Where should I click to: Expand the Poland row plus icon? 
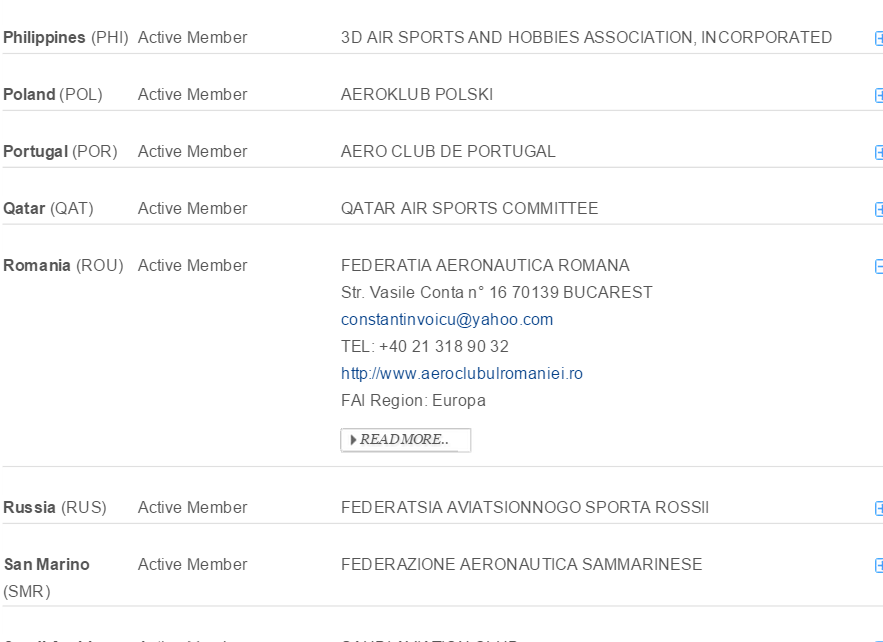pyautogui.click(x=879, y=96)
